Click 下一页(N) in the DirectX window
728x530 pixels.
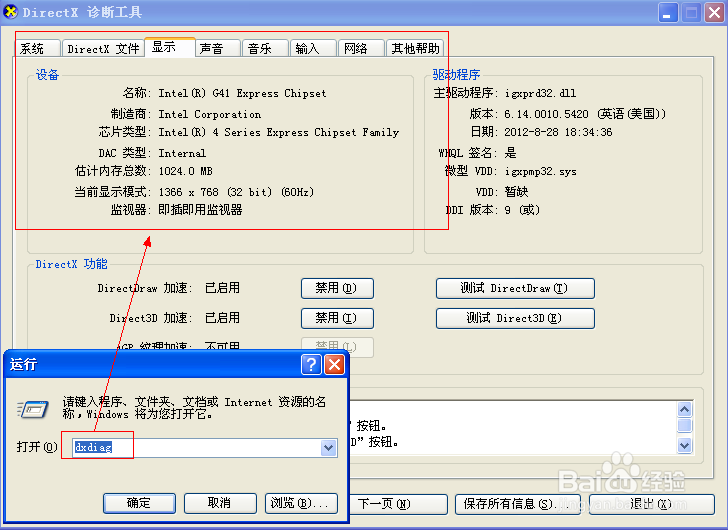[398, 504]
